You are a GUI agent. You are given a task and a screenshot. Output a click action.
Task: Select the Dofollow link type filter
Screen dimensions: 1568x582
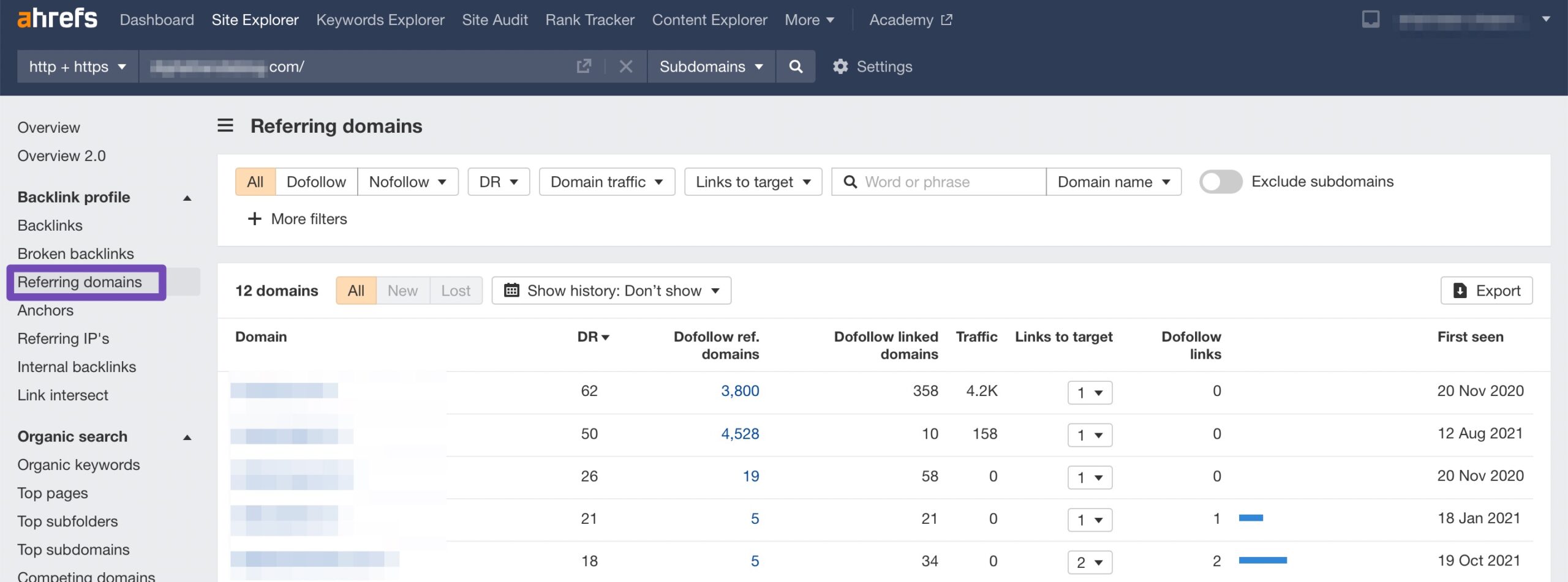click(316, 182)
